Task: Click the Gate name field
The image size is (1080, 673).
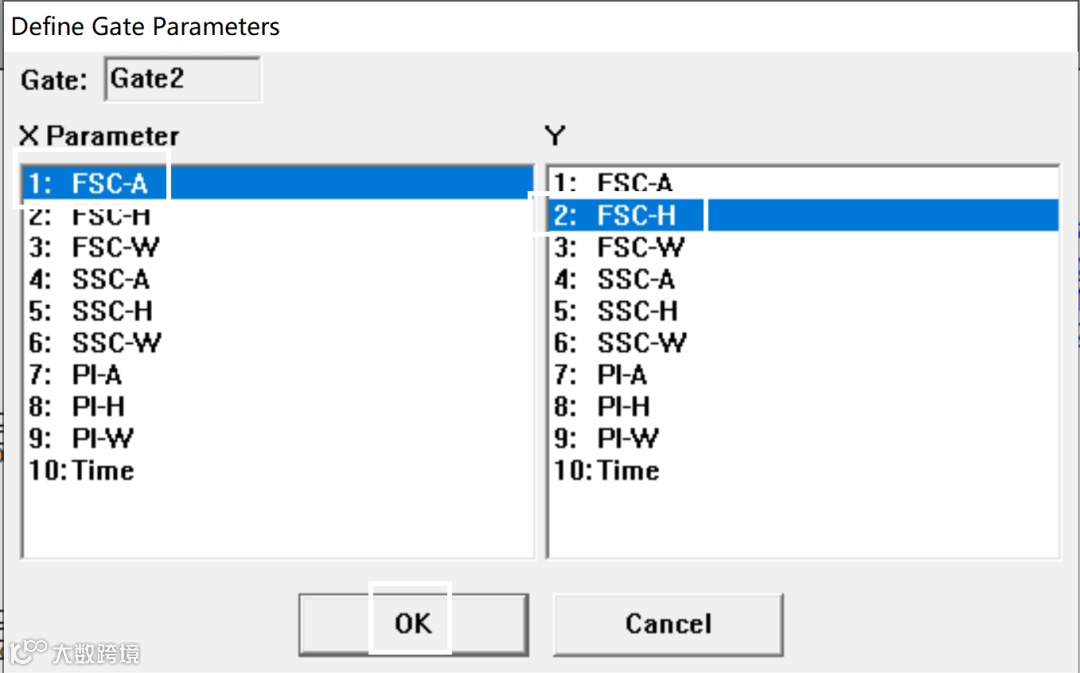Action: tap(181, 80)
